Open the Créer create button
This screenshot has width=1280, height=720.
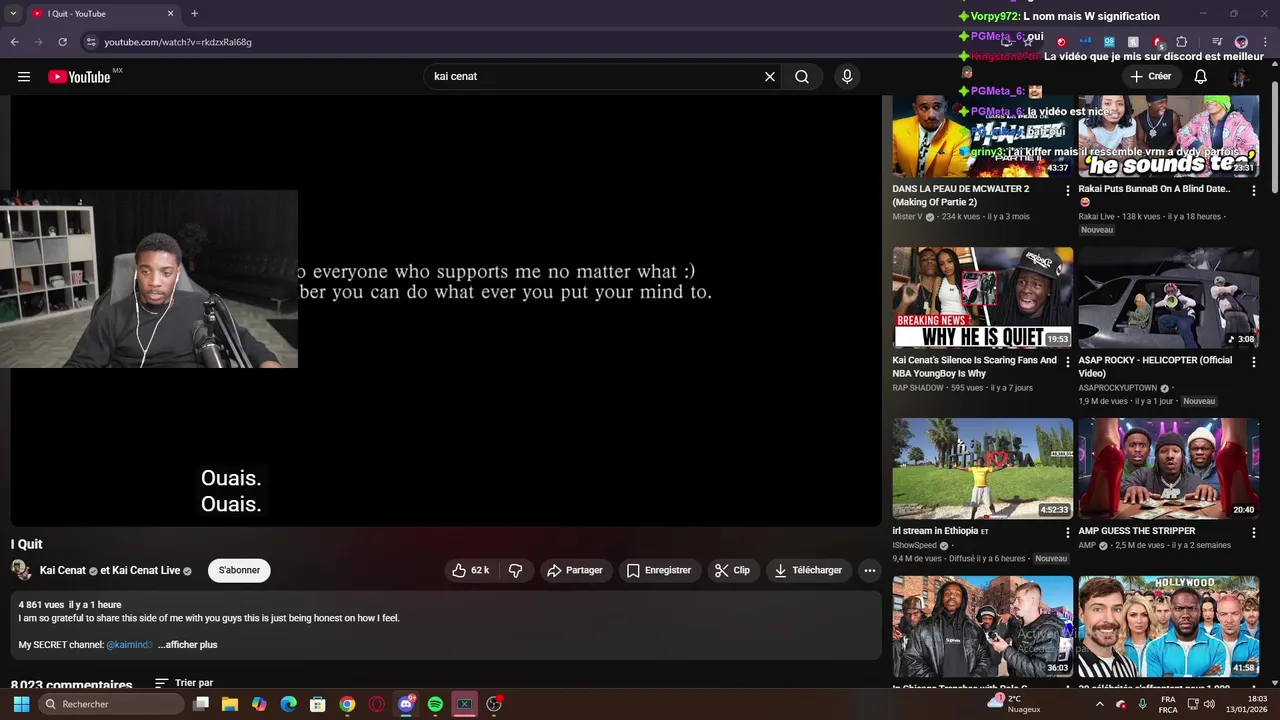(x=1150, y=77)
